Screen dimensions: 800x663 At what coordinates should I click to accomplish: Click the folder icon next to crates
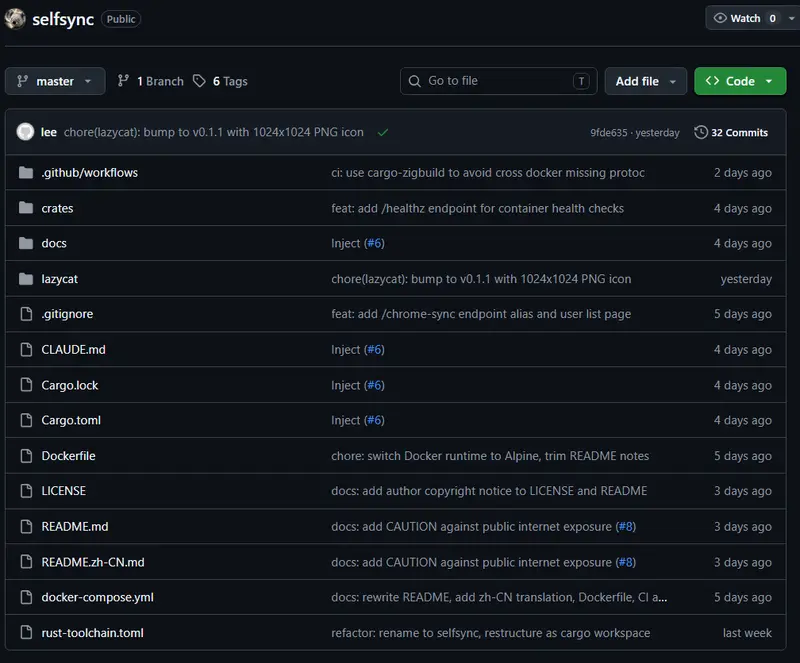(x=26, y=208)
